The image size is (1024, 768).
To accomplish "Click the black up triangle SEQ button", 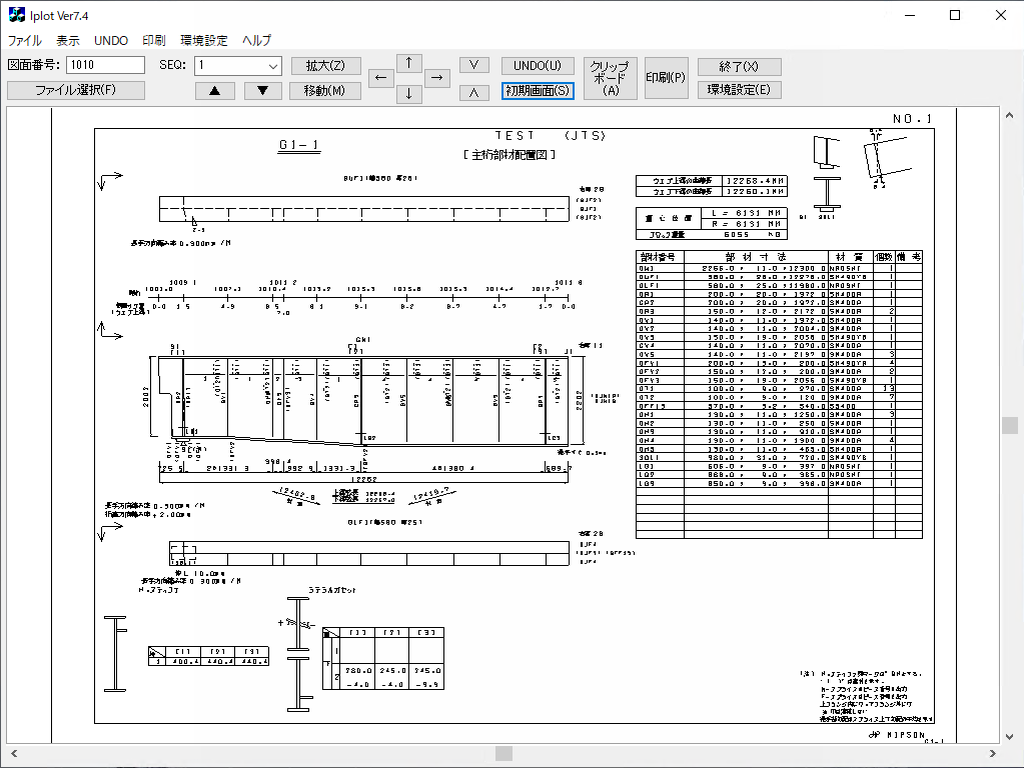I will [215, 90].
